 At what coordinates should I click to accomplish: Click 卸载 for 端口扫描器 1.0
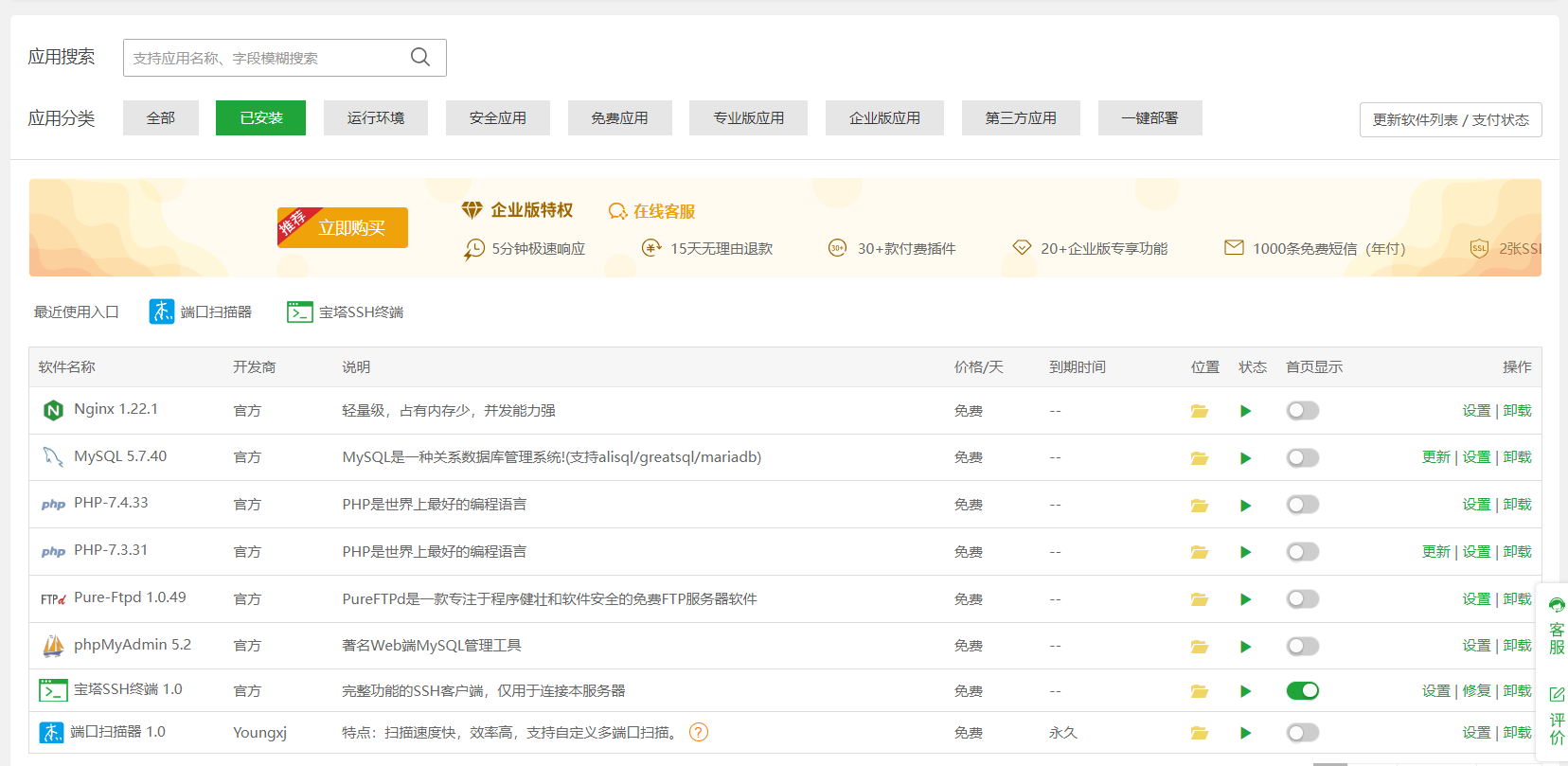pyautogui.click(x=1517, y=732)
